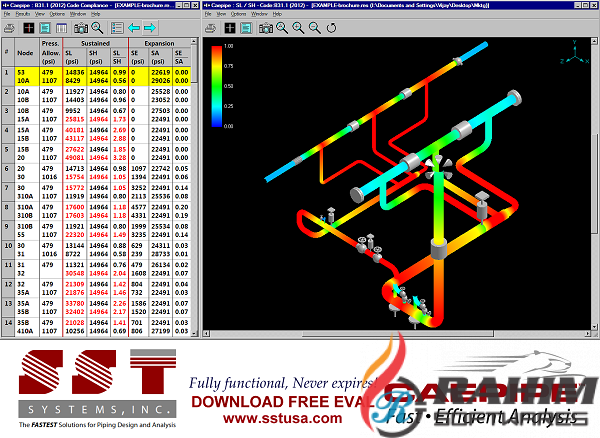600x438 pixels.
Task: Click the Sustained column group header
Action: (x=95, y=43)
